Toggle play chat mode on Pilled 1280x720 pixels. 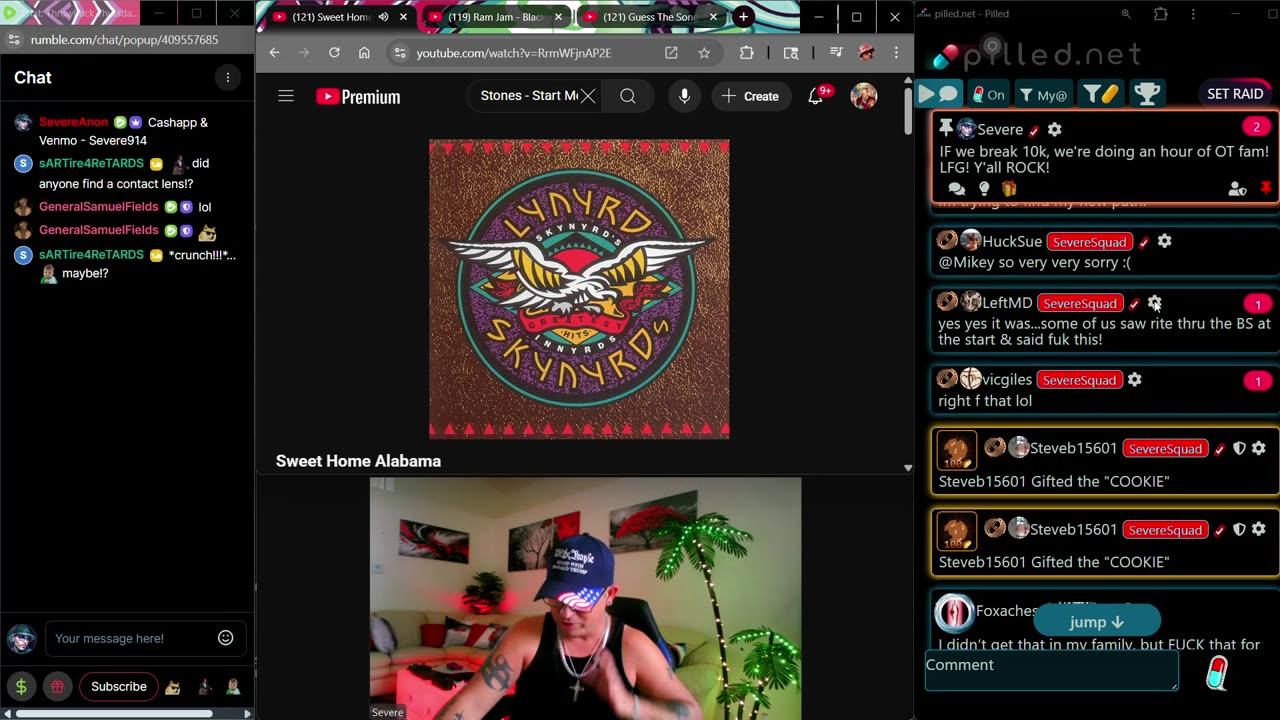tap(939, 94)
